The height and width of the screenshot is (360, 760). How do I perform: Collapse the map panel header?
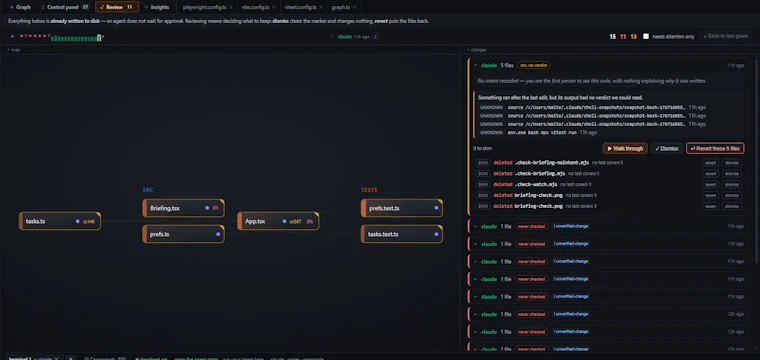click(14, 50)
